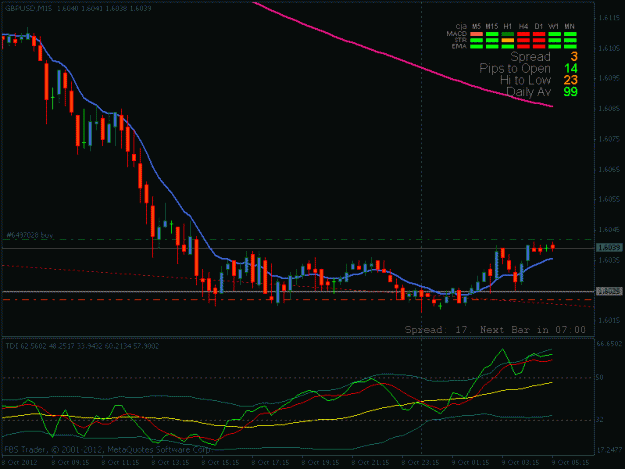Click the STR D1 red signal box
The image size is (625, 469).
tap(539, 40)
